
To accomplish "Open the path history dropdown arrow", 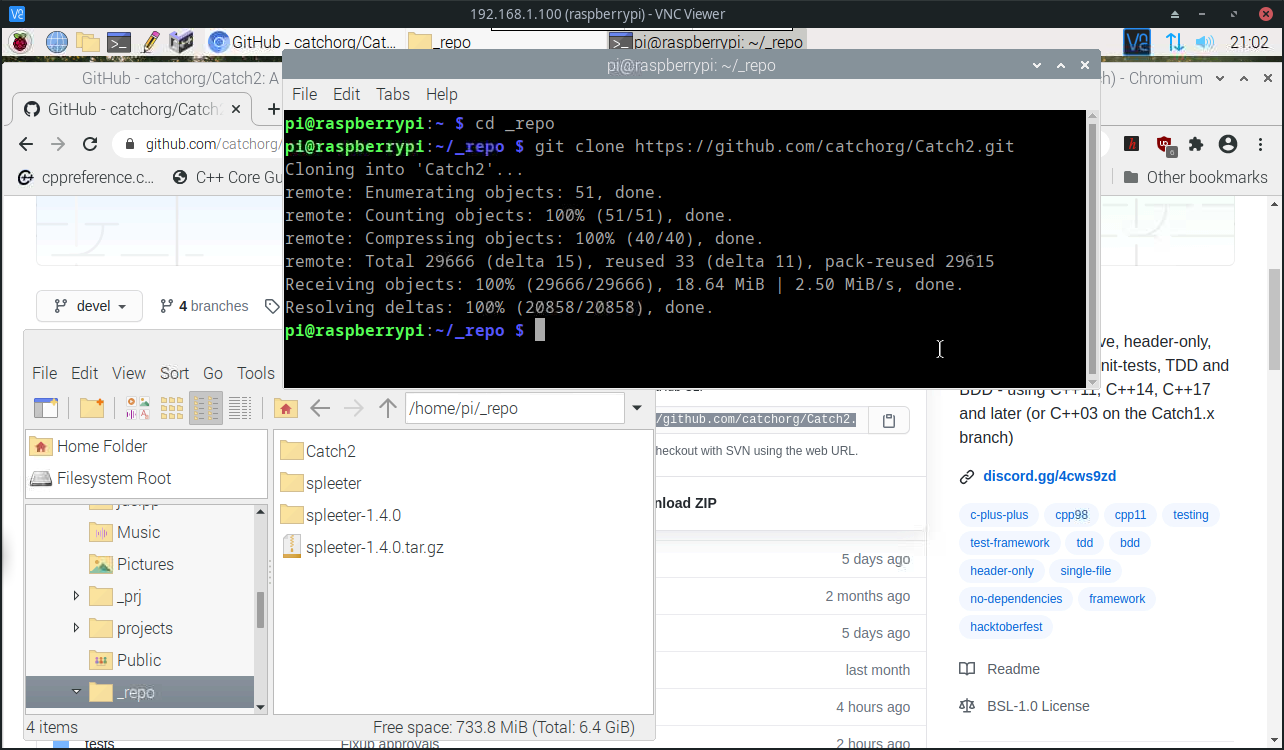I will pos(637,408).
